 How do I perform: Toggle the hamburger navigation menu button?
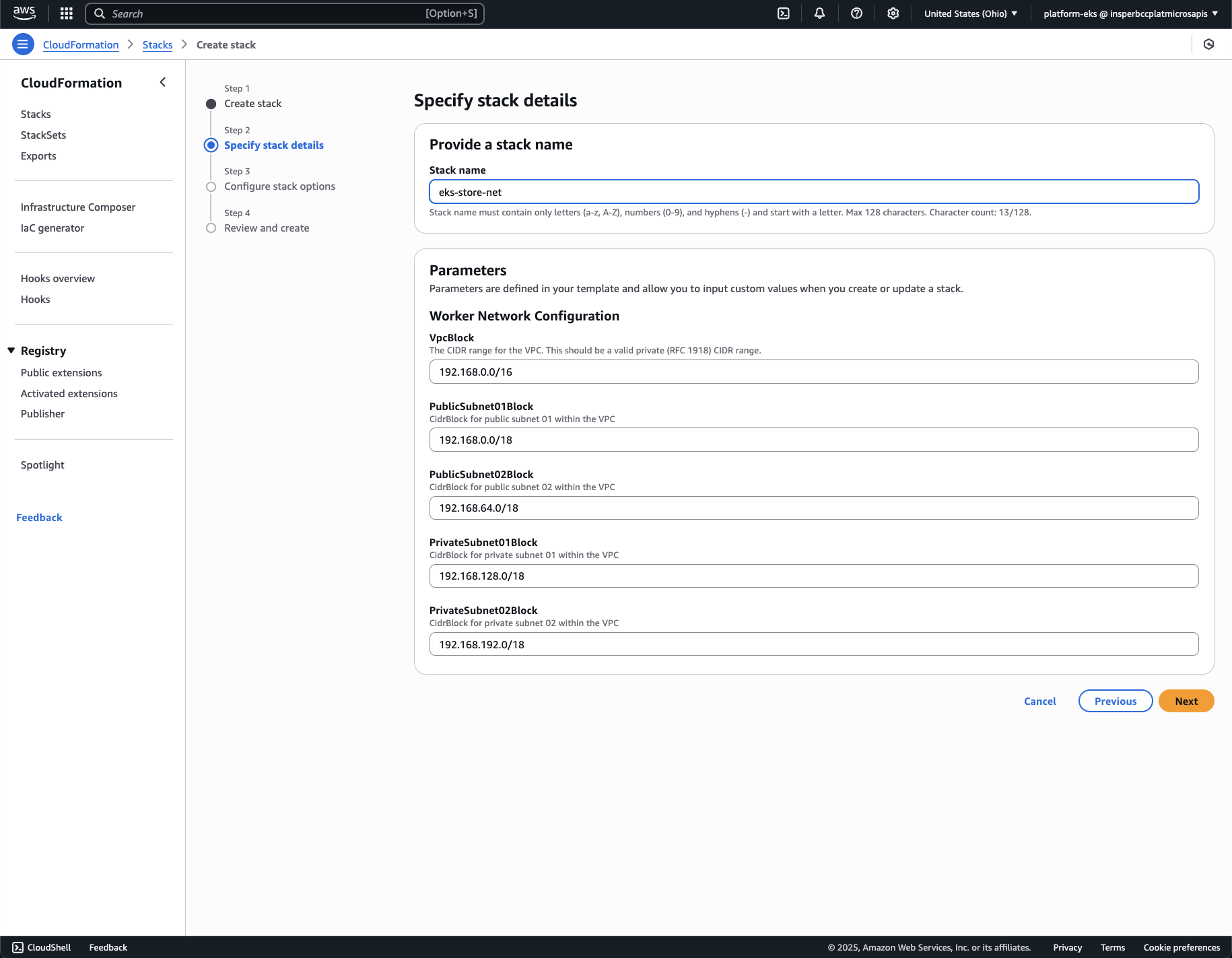[x=23, y=44]
